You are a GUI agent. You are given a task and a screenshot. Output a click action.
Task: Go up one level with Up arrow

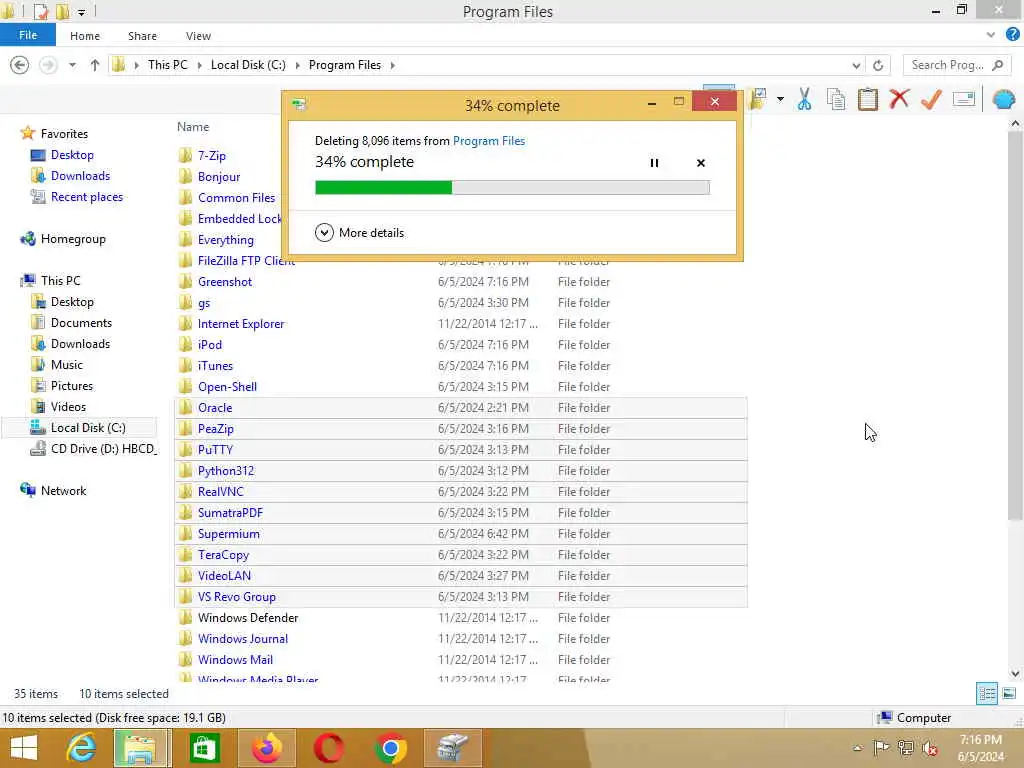[95, 65]
